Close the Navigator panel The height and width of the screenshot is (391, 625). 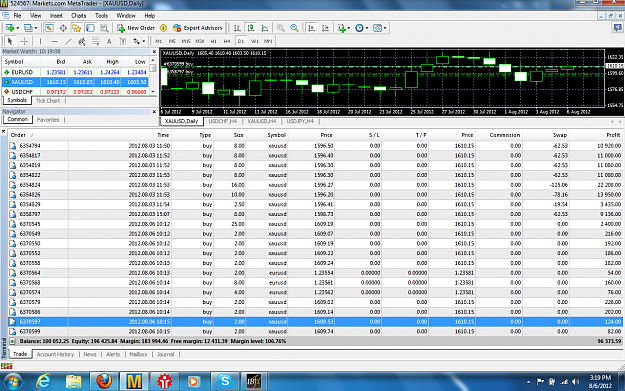pos(154,112)
